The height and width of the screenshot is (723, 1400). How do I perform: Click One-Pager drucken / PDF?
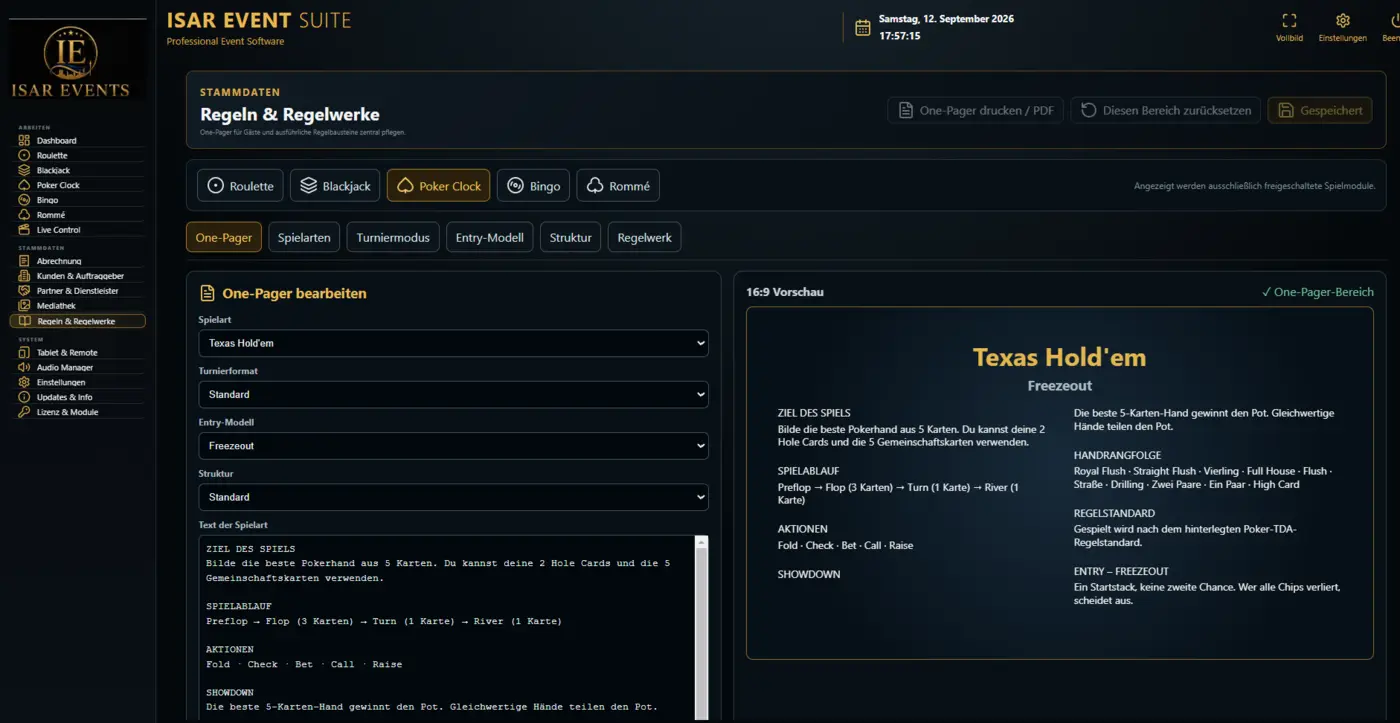975,110
